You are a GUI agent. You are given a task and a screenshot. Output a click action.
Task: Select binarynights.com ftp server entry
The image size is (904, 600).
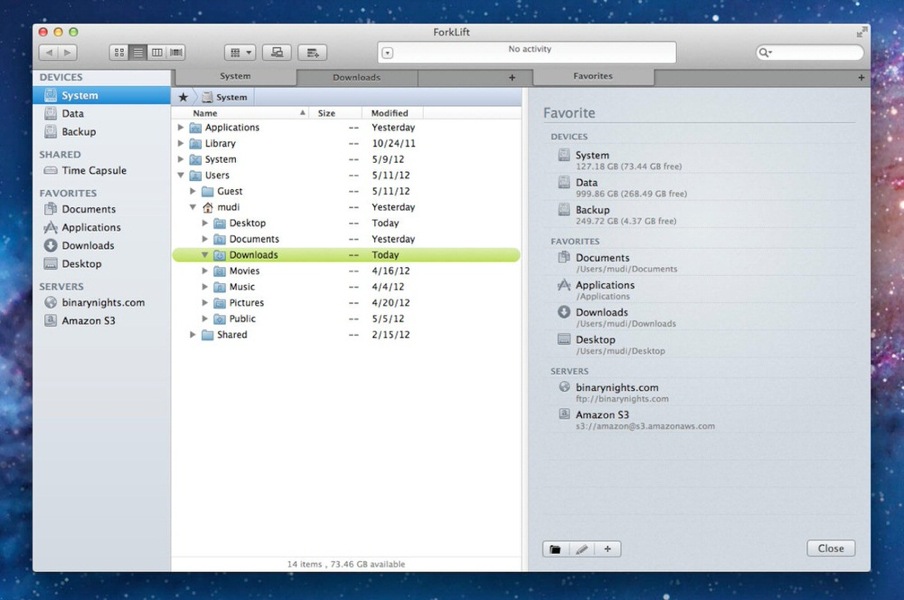[x=700, y=392]
